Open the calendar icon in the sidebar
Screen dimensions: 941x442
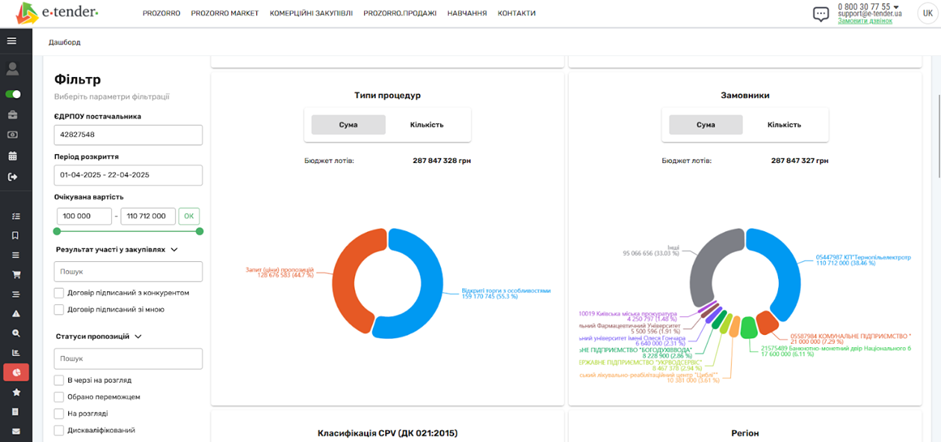[12, 156]
